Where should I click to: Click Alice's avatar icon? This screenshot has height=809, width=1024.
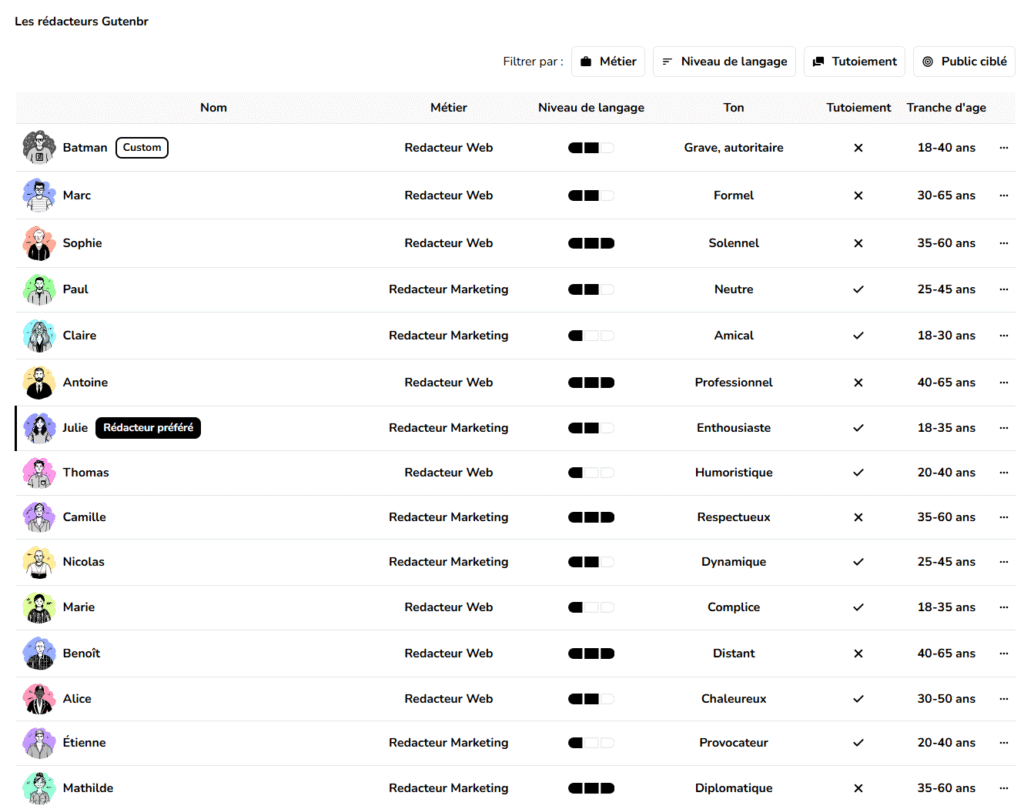[38, 699]
